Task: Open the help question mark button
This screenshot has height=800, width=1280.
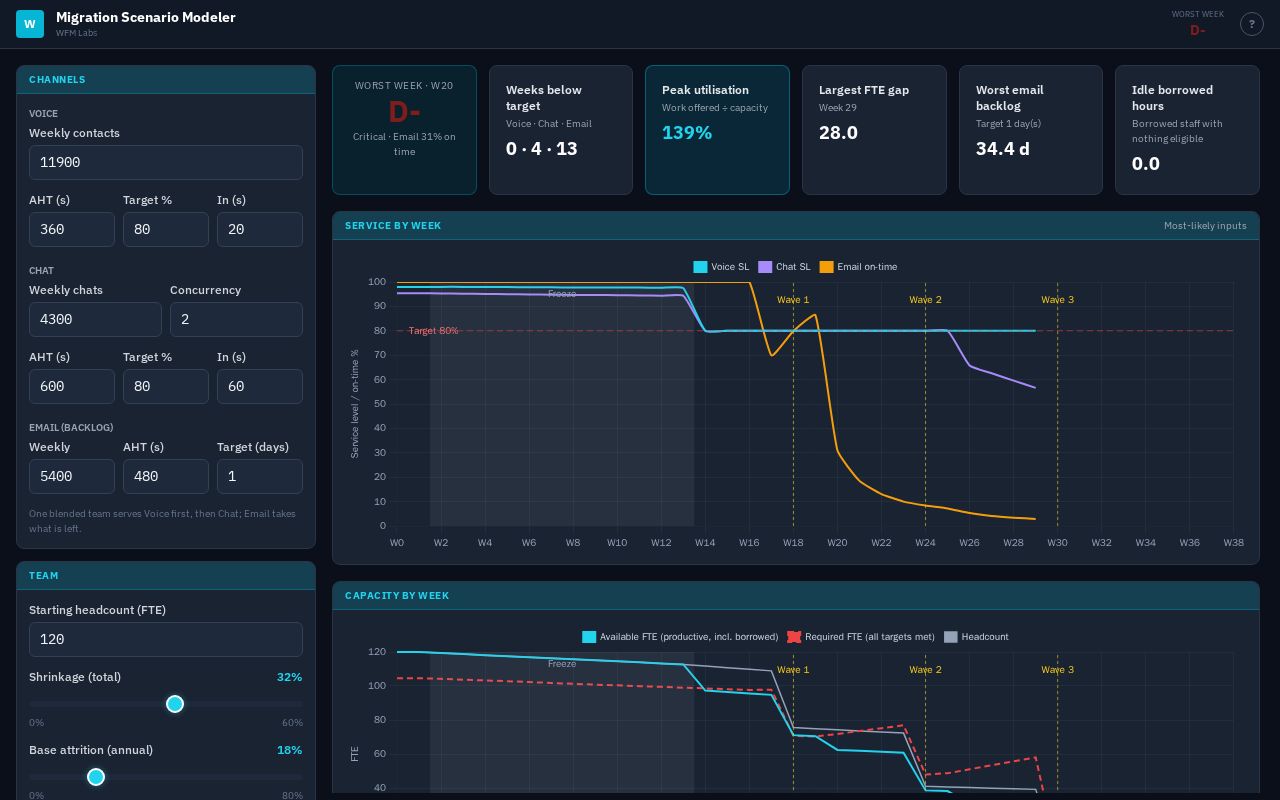Action: click(1251, 24)
